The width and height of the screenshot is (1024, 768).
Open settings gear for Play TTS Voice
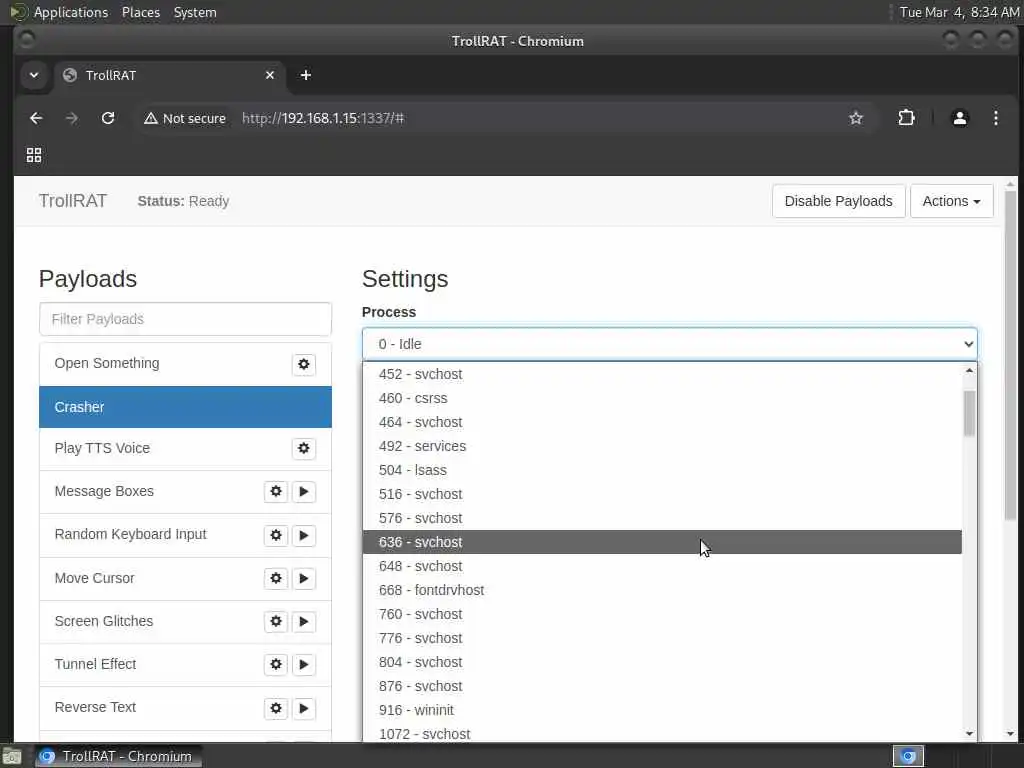click(x=304, y=448)
